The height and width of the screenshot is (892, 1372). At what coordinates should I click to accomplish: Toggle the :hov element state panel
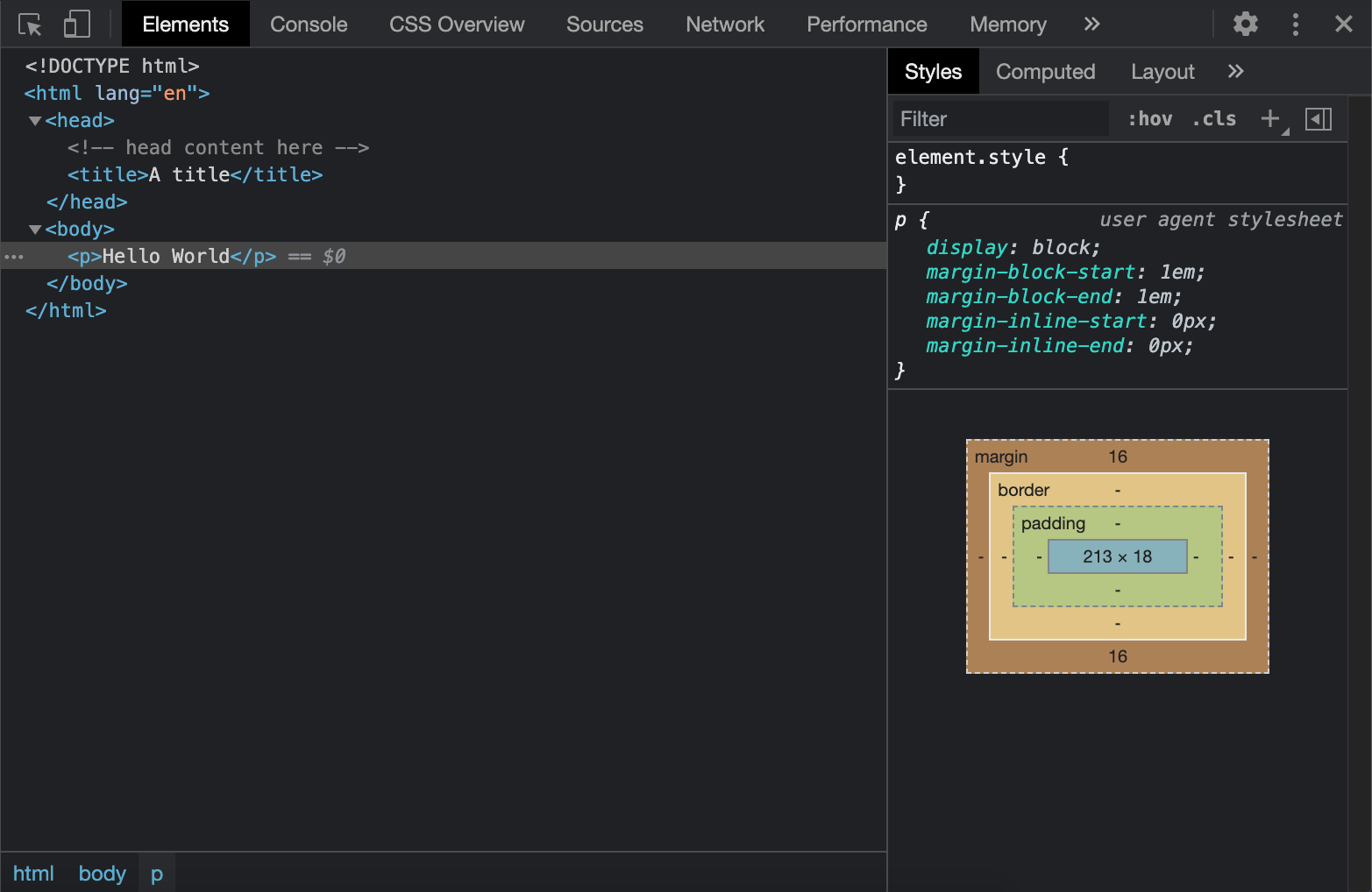coord(1149,119)
